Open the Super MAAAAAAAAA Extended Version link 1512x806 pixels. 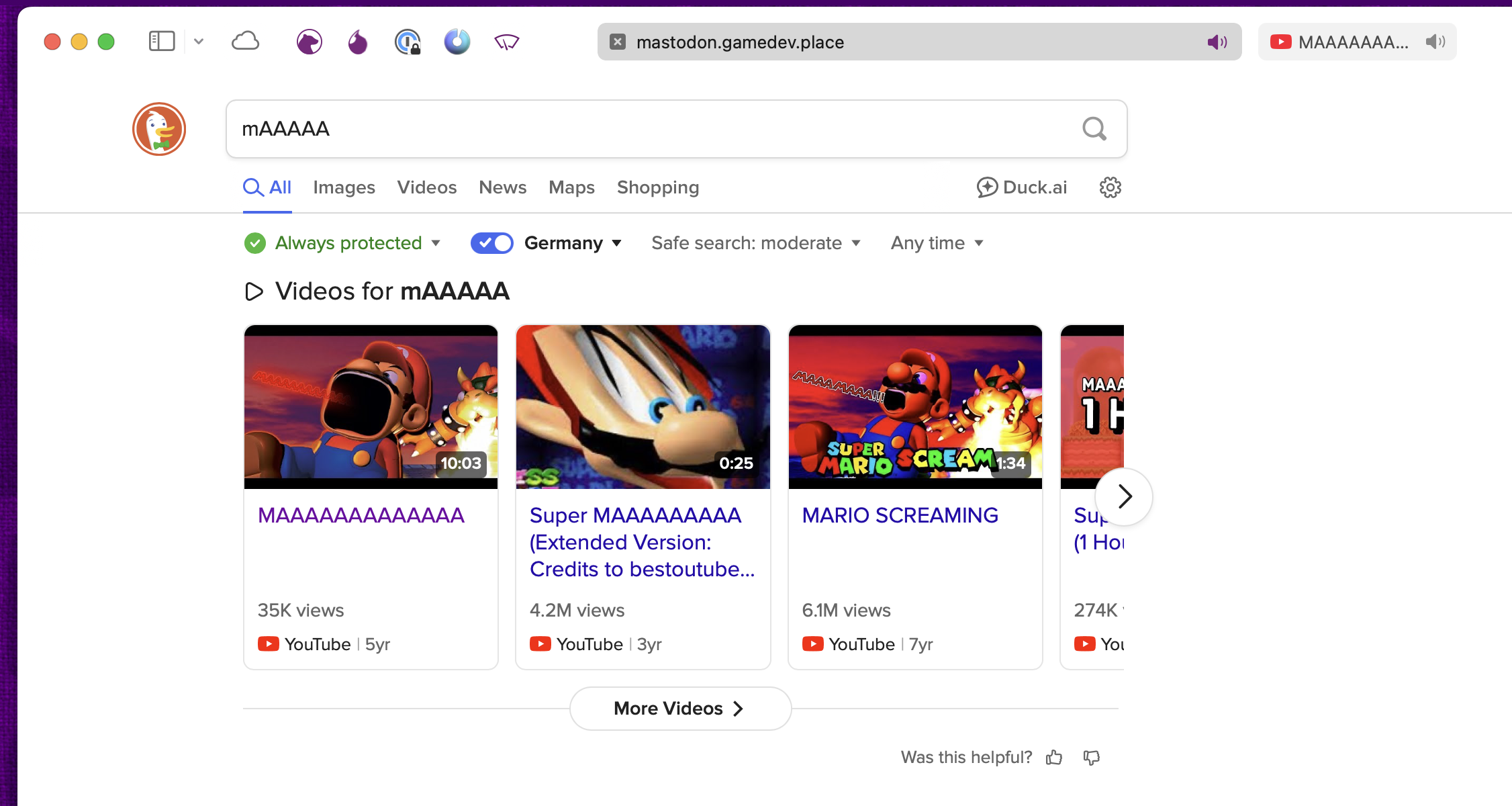coord(643,543)
